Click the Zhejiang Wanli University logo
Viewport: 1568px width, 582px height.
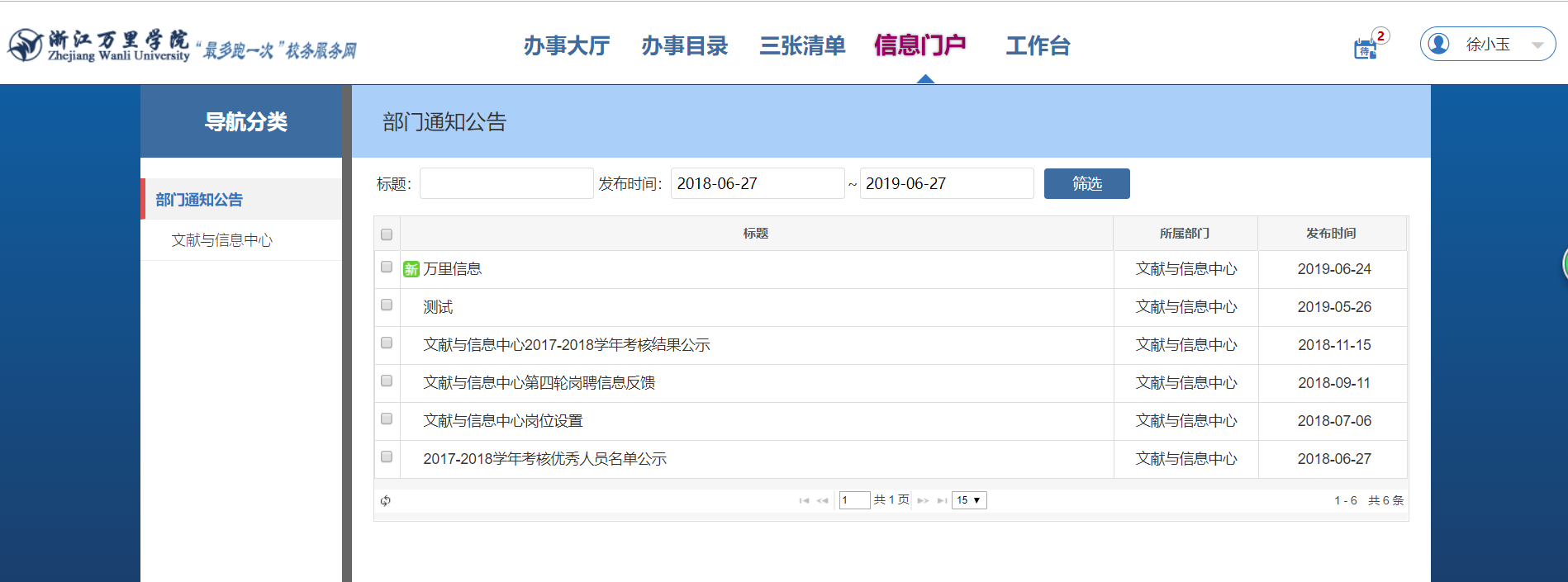[99, 45]
